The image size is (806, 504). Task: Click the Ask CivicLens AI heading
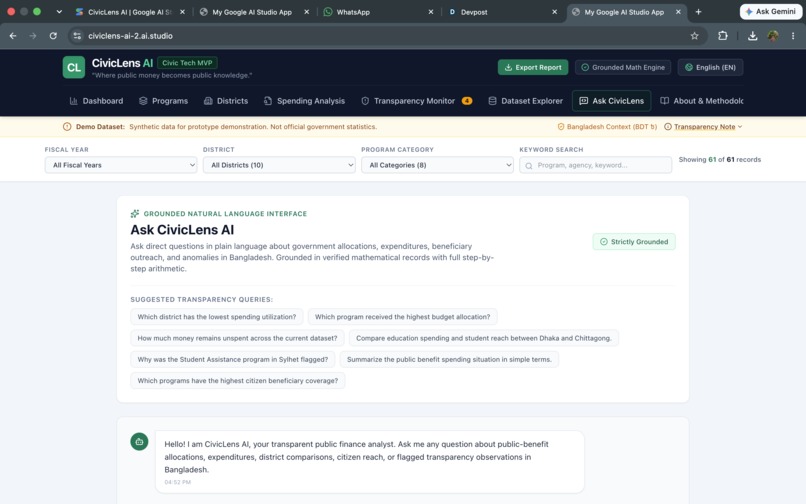pos(182,230)
